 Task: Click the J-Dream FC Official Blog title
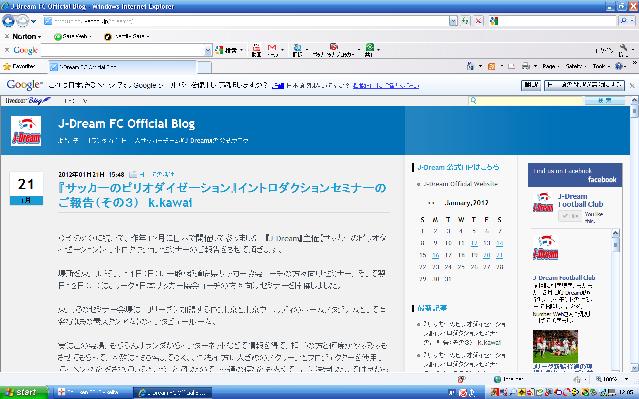coord(126,123)
